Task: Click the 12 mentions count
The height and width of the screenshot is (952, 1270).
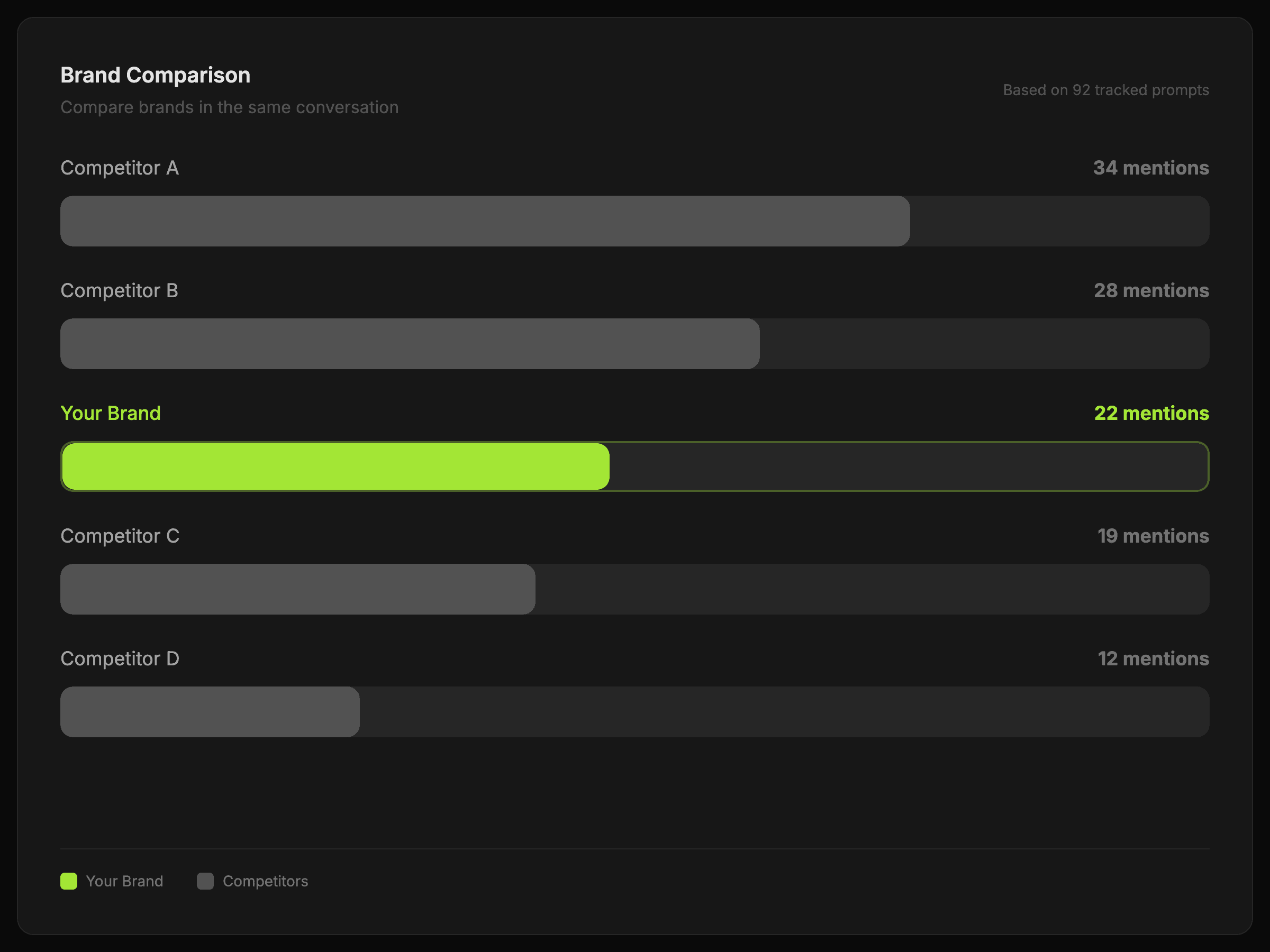Action: (x=1153, y=659)
